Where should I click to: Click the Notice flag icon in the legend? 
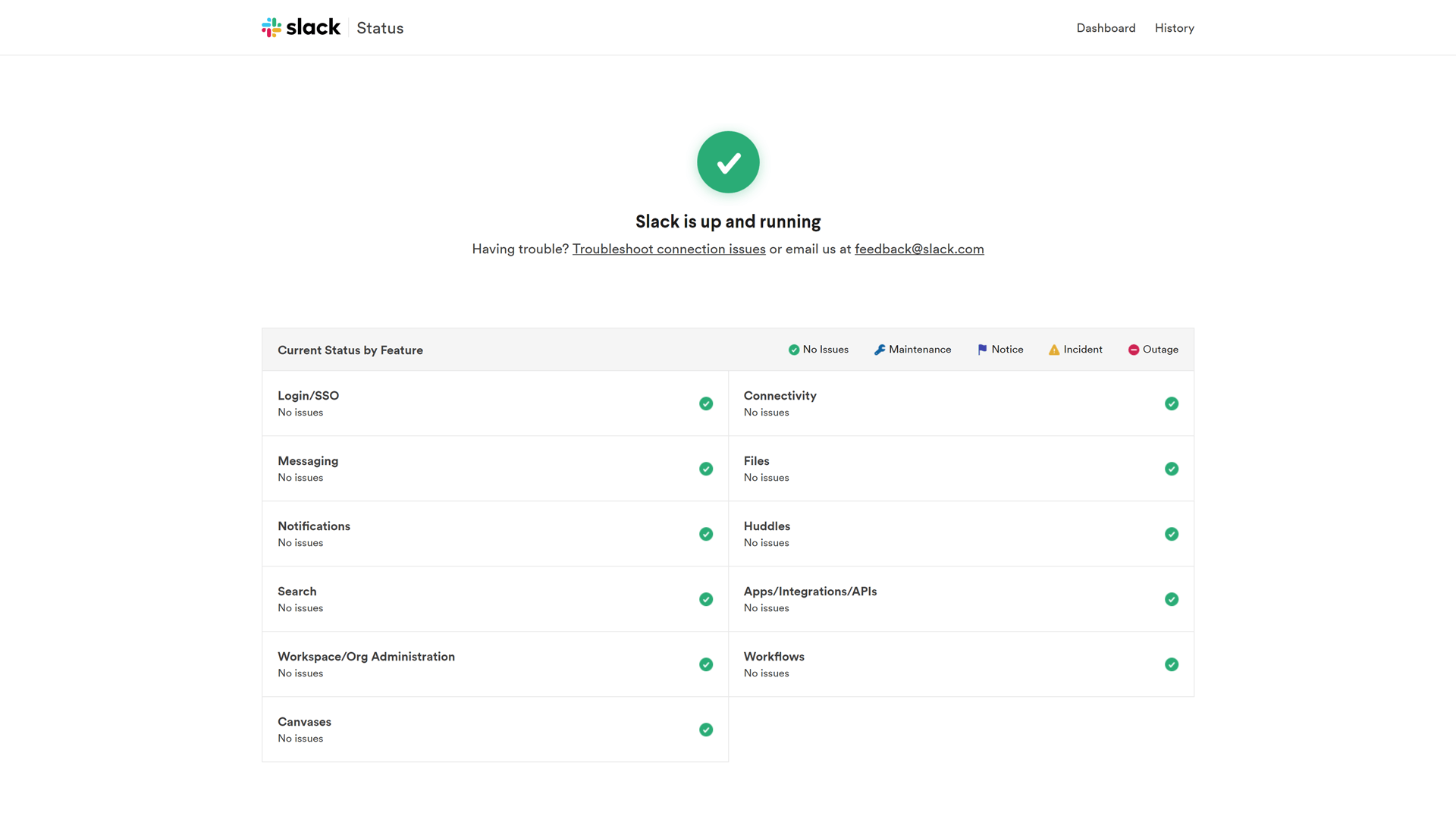click(x=982, y=350)
